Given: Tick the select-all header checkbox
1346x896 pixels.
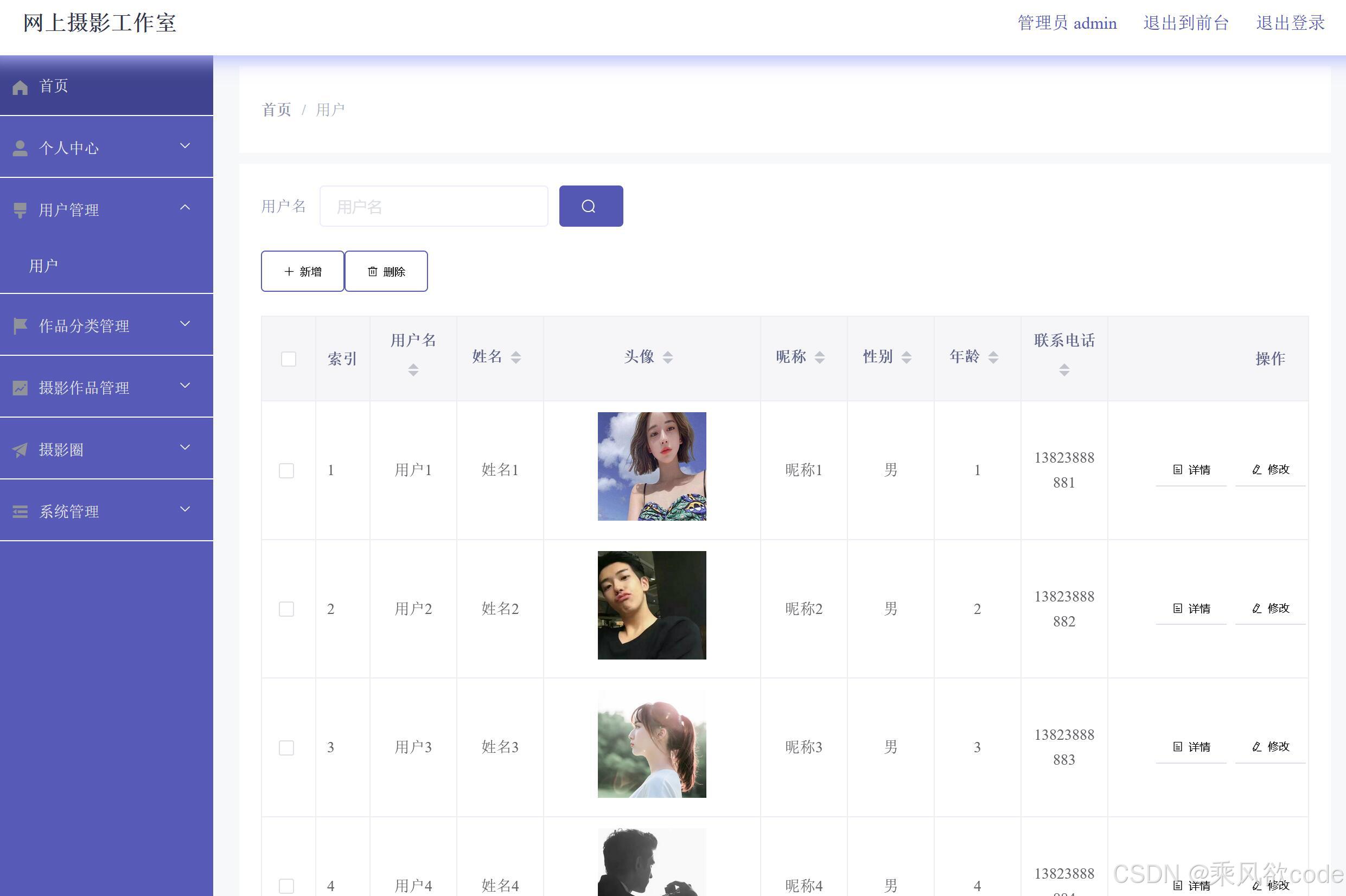Looking at the screenshot, I should 289,359.
